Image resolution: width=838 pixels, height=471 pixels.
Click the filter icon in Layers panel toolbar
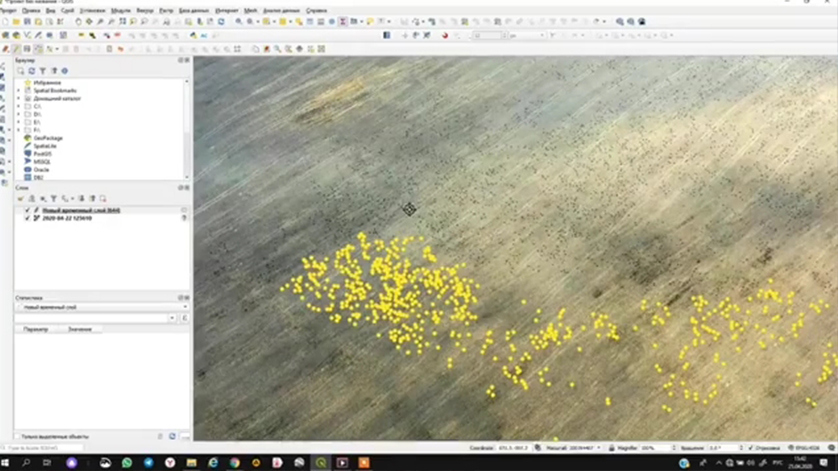(53, 199)
